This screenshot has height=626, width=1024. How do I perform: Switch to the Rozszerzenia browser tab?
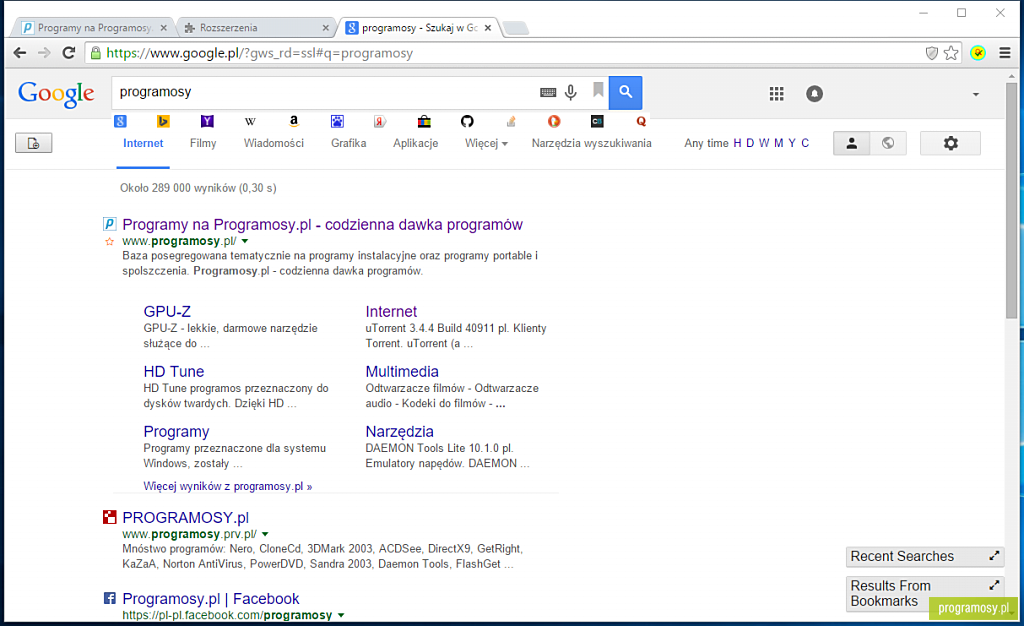pos(255,27)
